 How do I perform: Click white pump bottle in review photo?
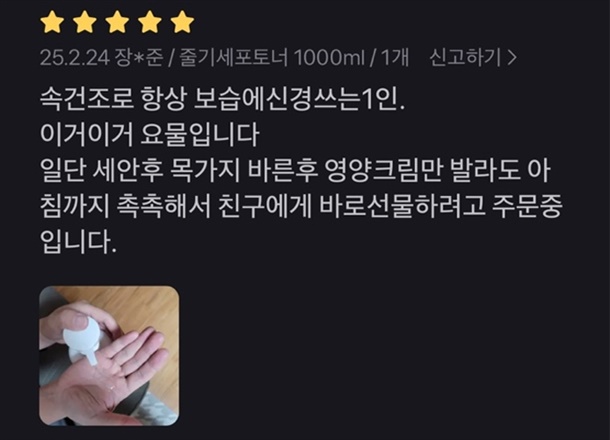point(82,339)
